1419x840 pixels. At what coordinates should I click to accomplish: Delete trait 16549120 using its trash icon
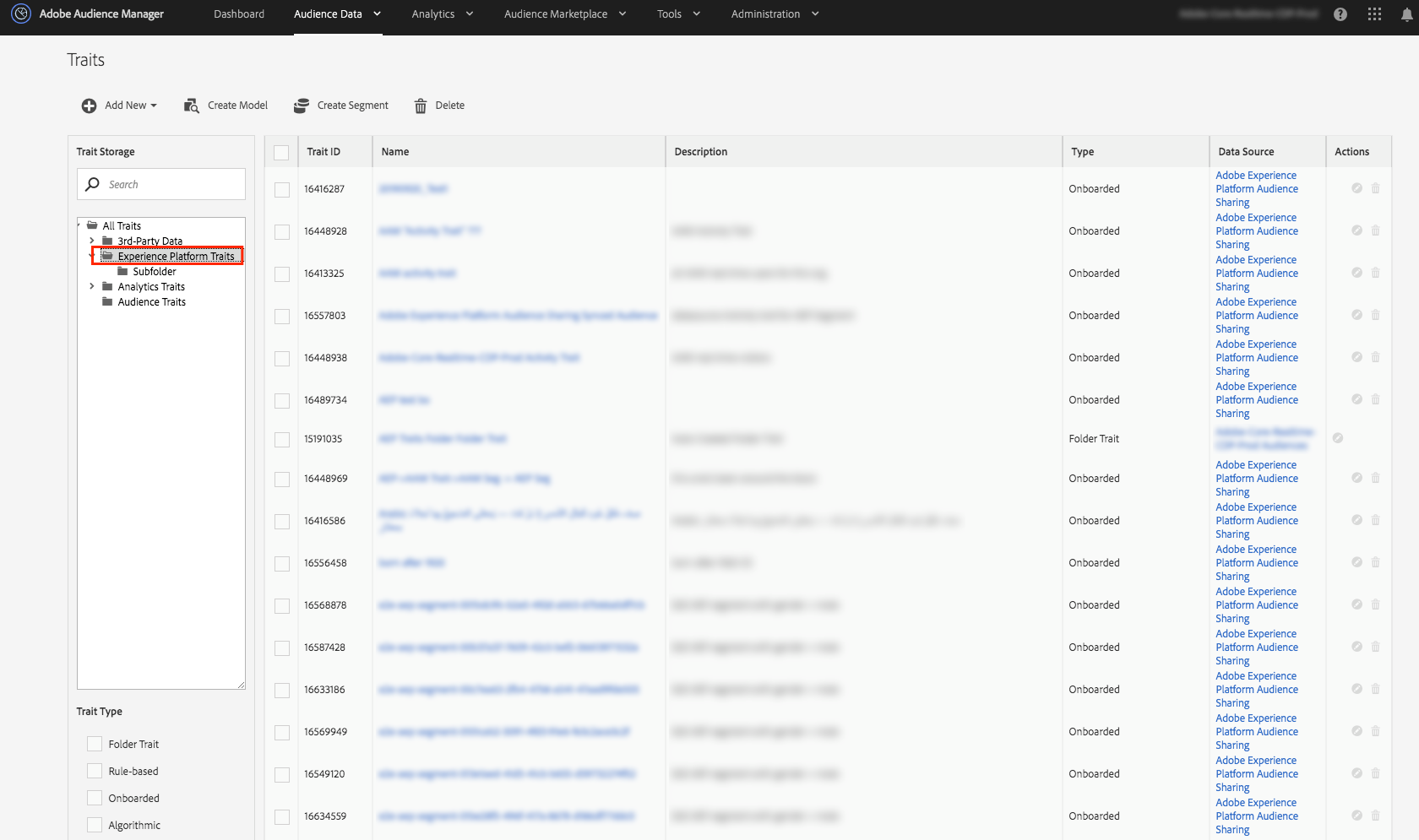[1375, 773]
